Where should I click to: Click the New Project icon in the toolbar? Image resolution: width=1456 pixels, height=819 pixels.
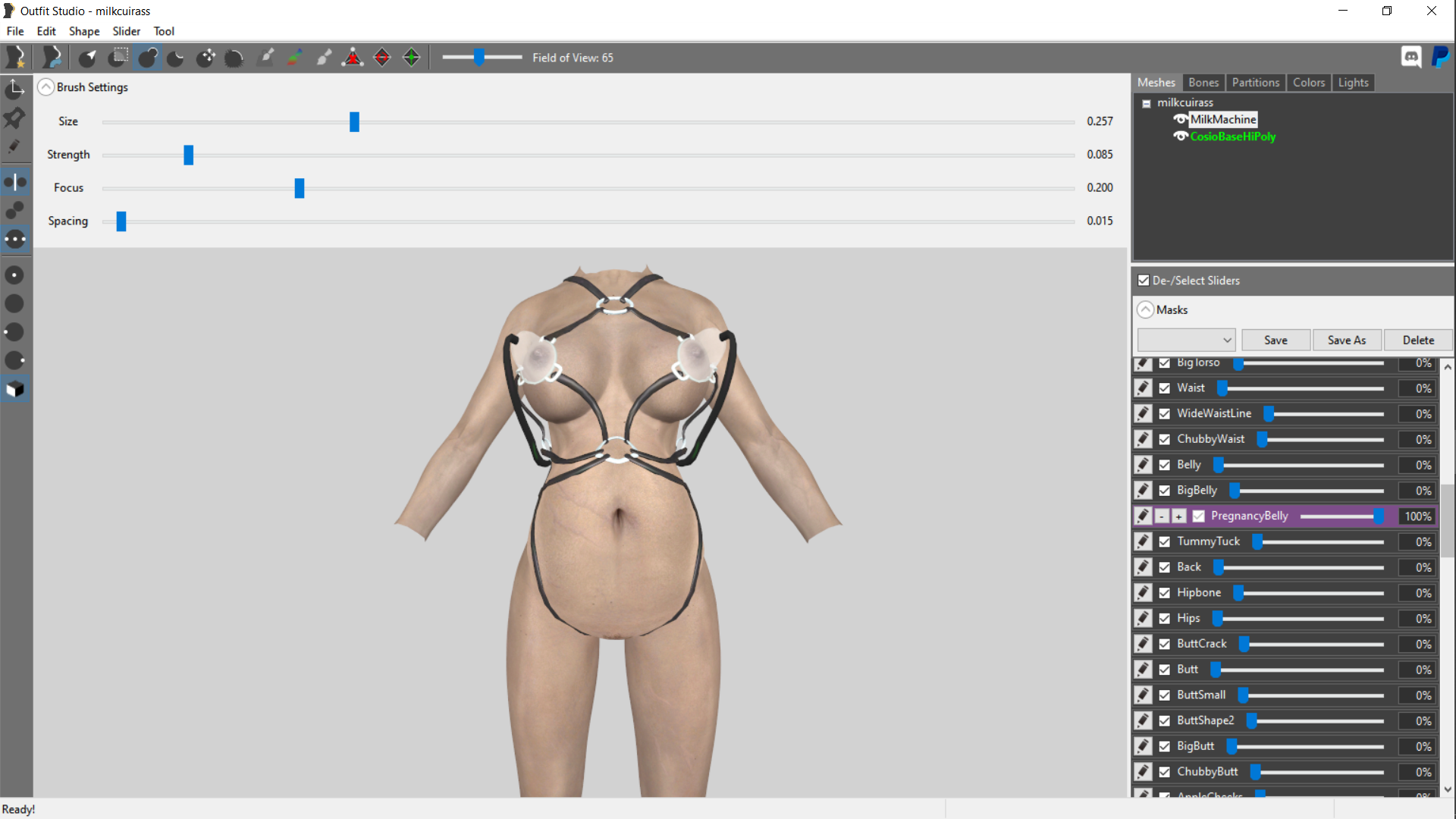coord(15,58)
